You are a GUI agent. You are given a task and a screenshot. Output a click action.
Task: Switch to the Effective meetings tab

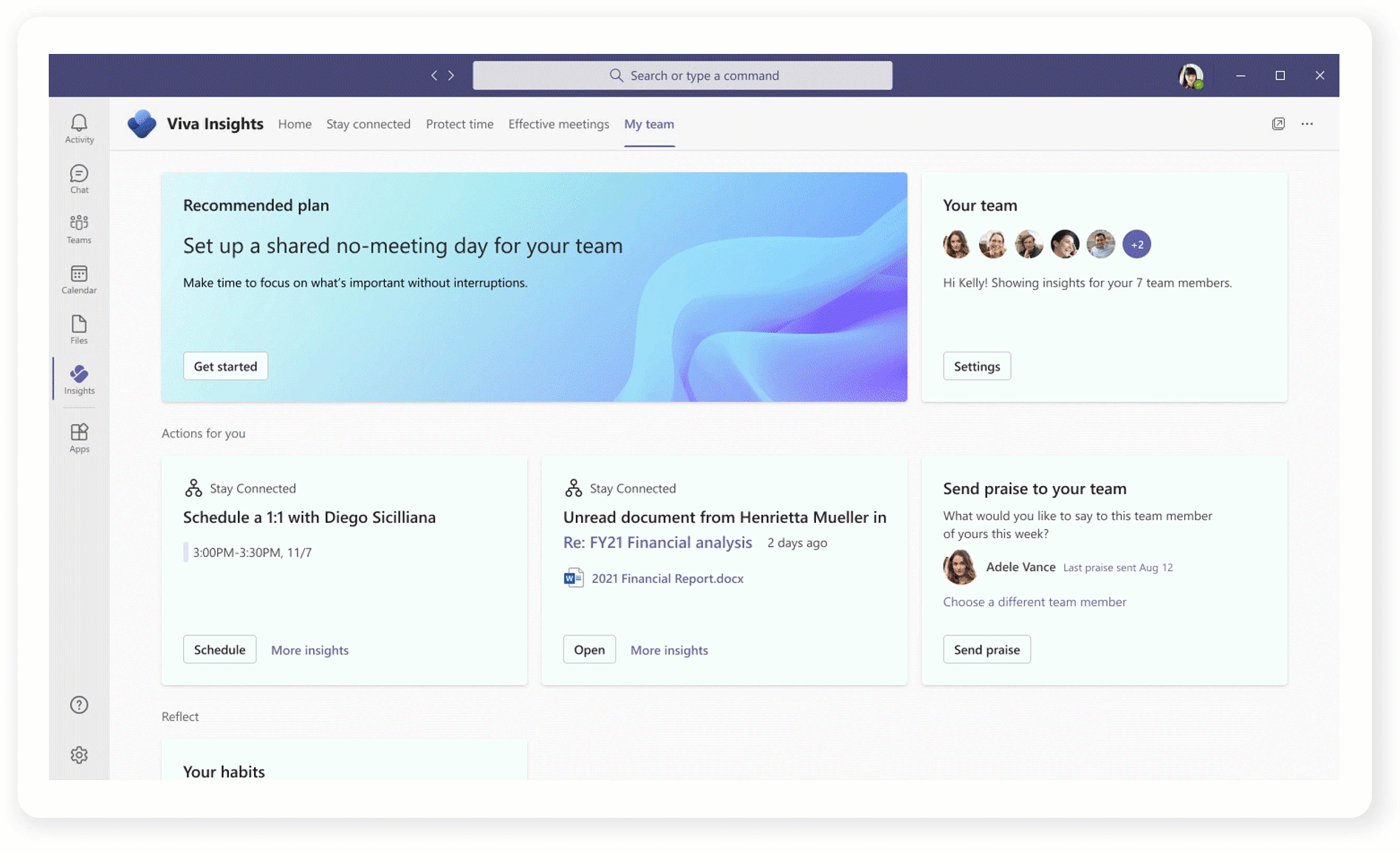point(558,124)
